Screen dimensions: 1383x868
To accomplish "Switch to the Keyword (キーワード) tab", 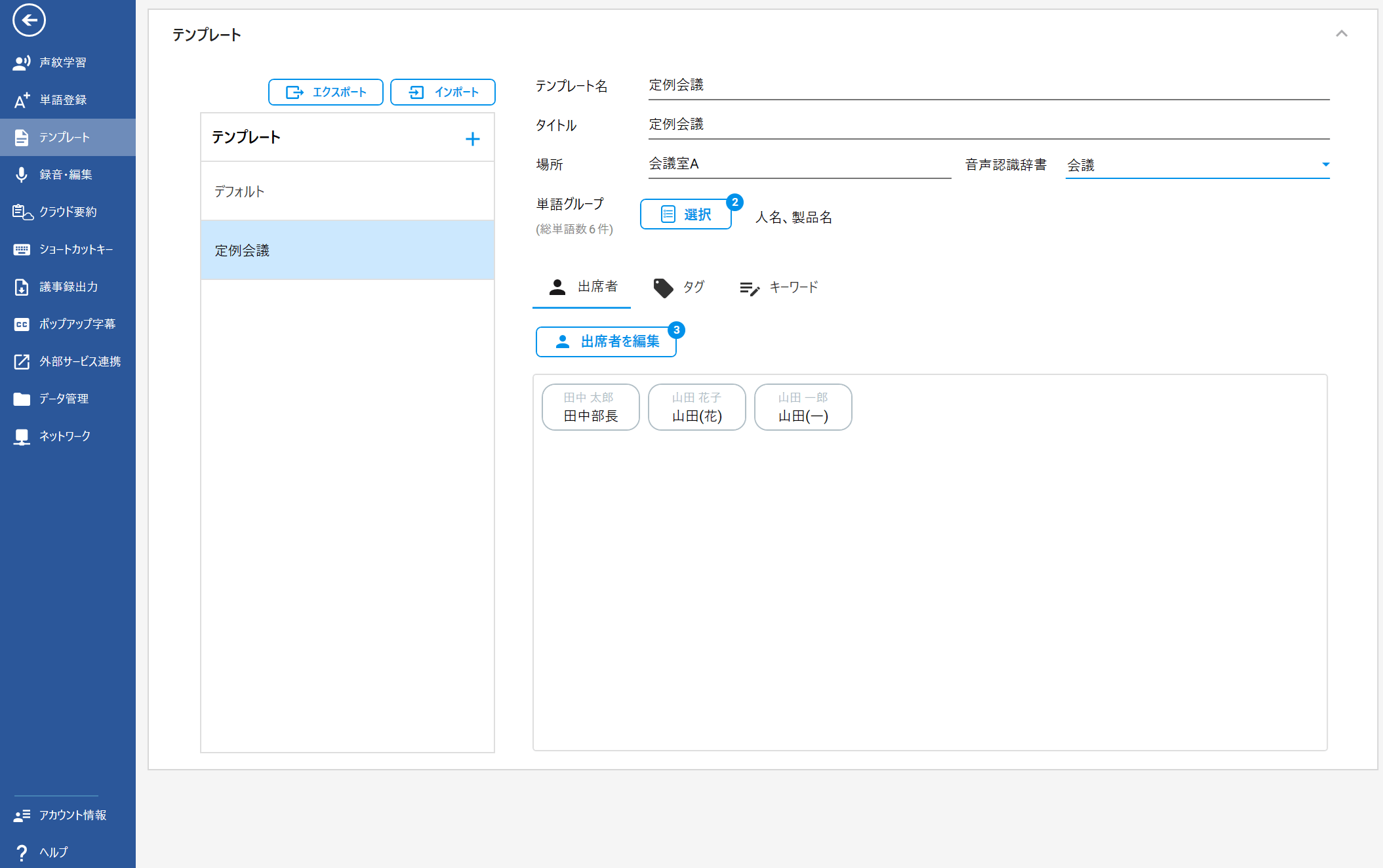I will pyautogui.click(x=779, y=287).
